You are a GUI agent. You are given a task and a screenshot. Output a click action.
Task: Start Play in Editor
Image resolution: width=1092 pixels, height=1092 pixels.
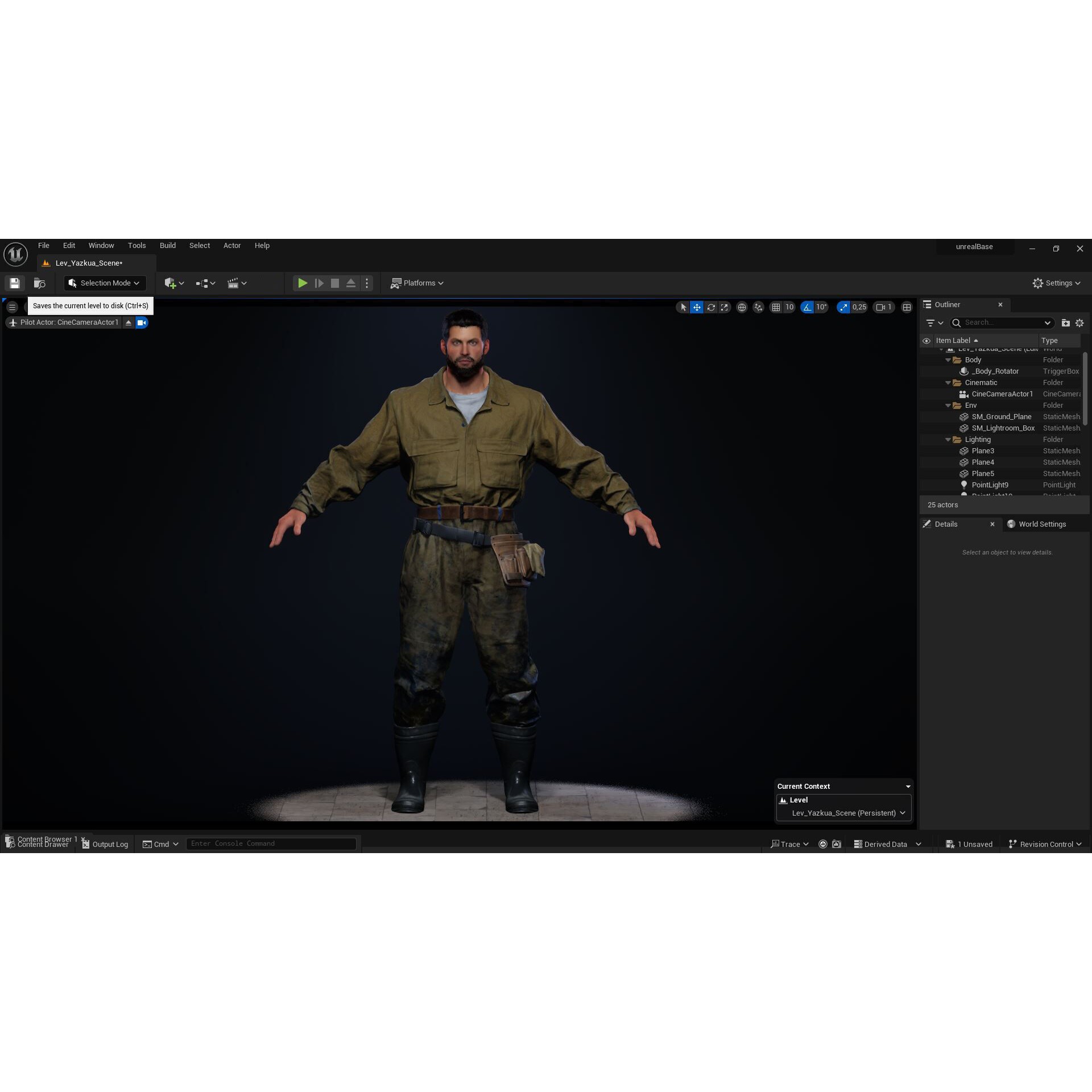303,283
